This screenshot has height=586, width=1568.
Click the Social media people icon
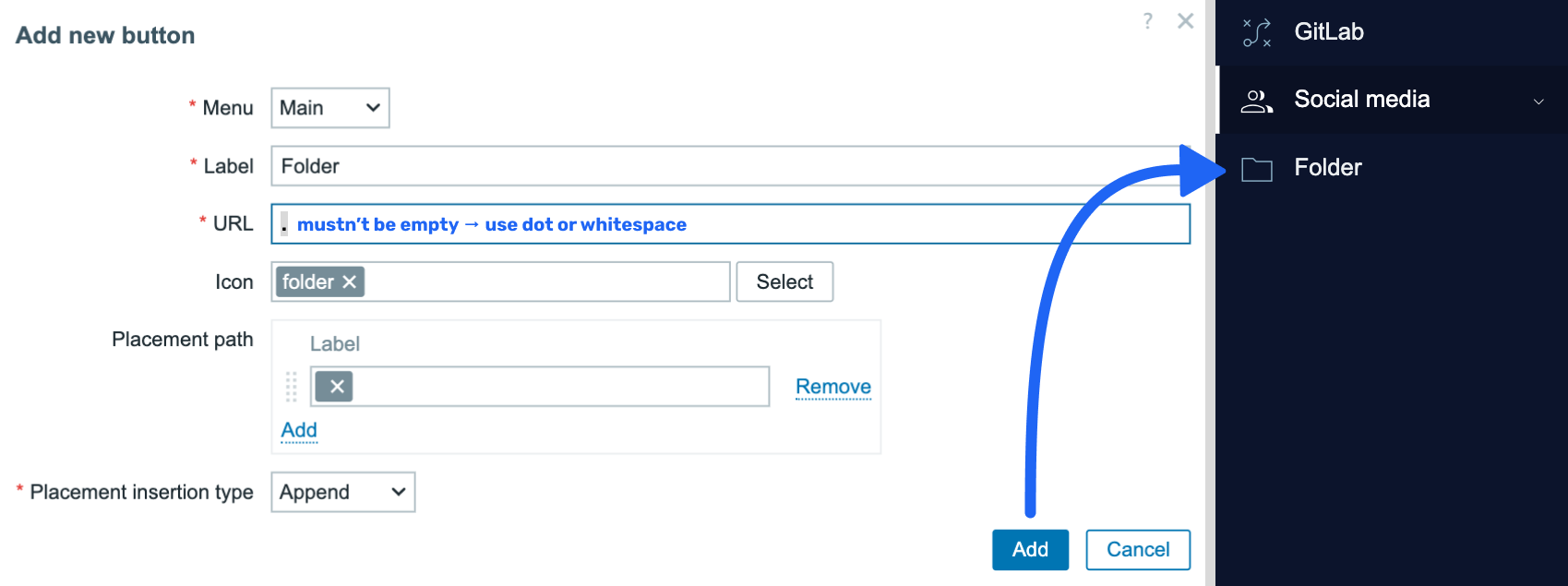tap(1256, 100)
